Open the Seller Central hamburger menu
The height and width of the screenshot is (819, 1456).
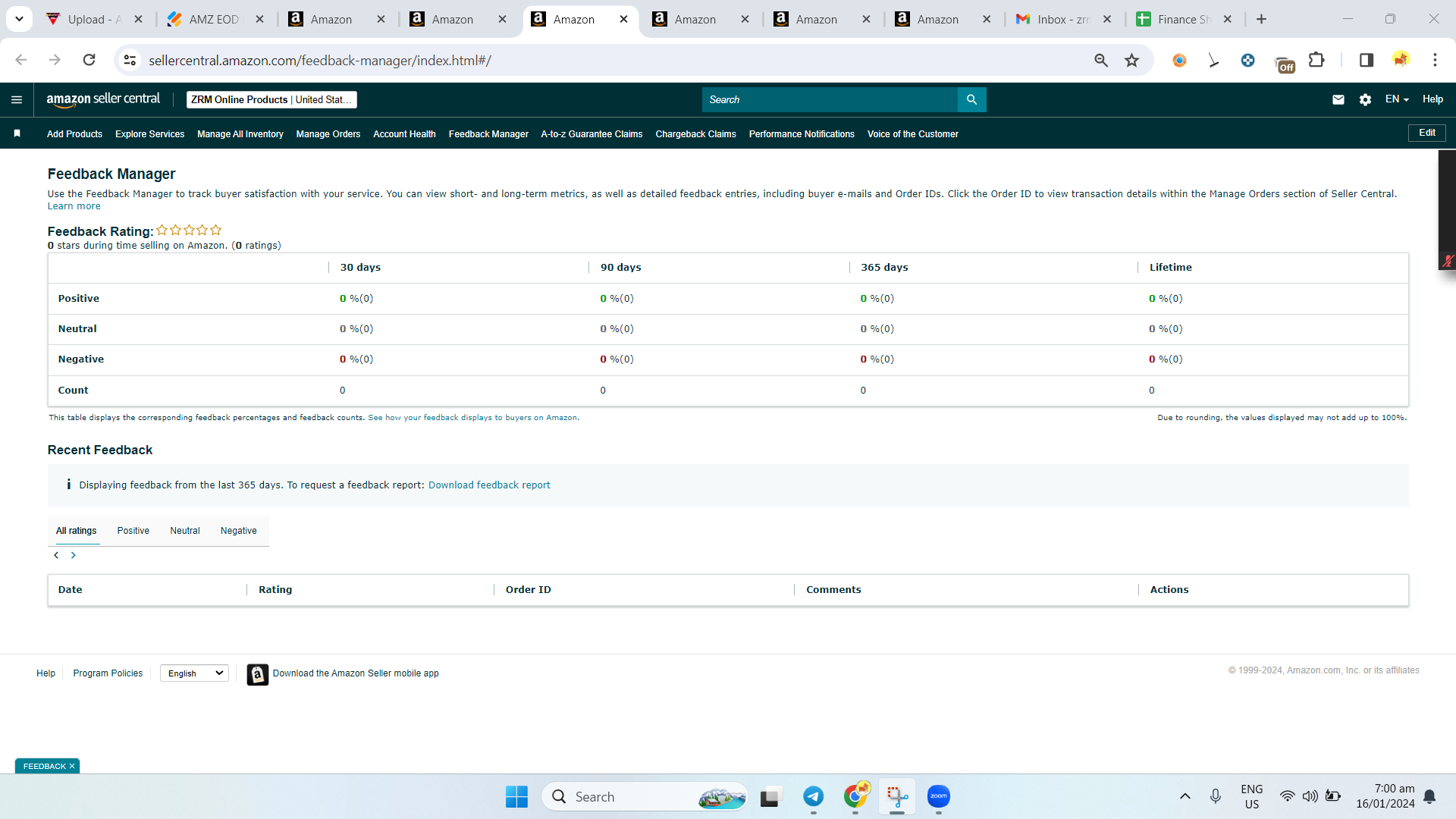click(x=17, y=99)
